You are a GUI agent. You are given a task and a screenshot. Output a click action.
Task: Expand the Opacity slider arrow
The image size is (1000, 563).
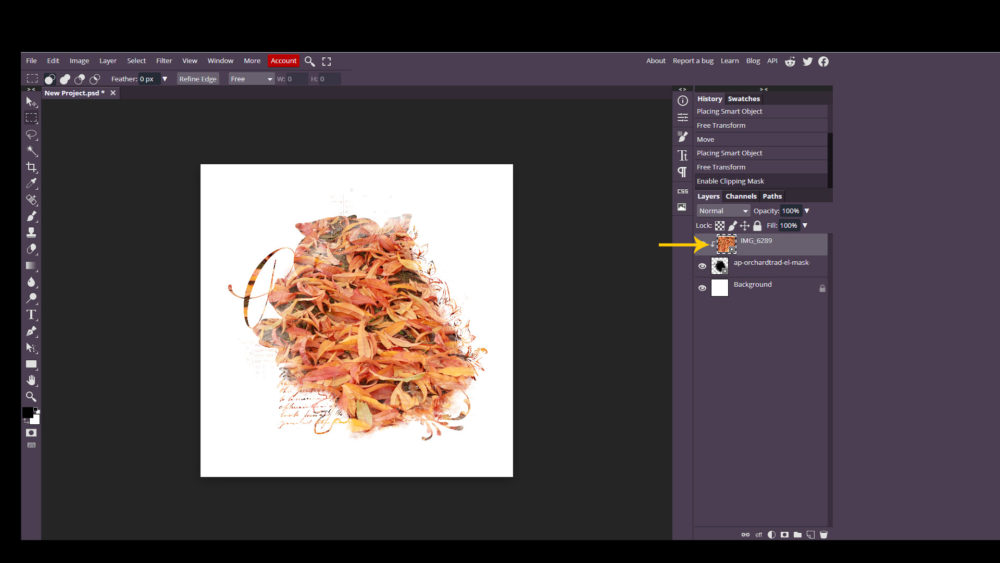tap(807, 211)
